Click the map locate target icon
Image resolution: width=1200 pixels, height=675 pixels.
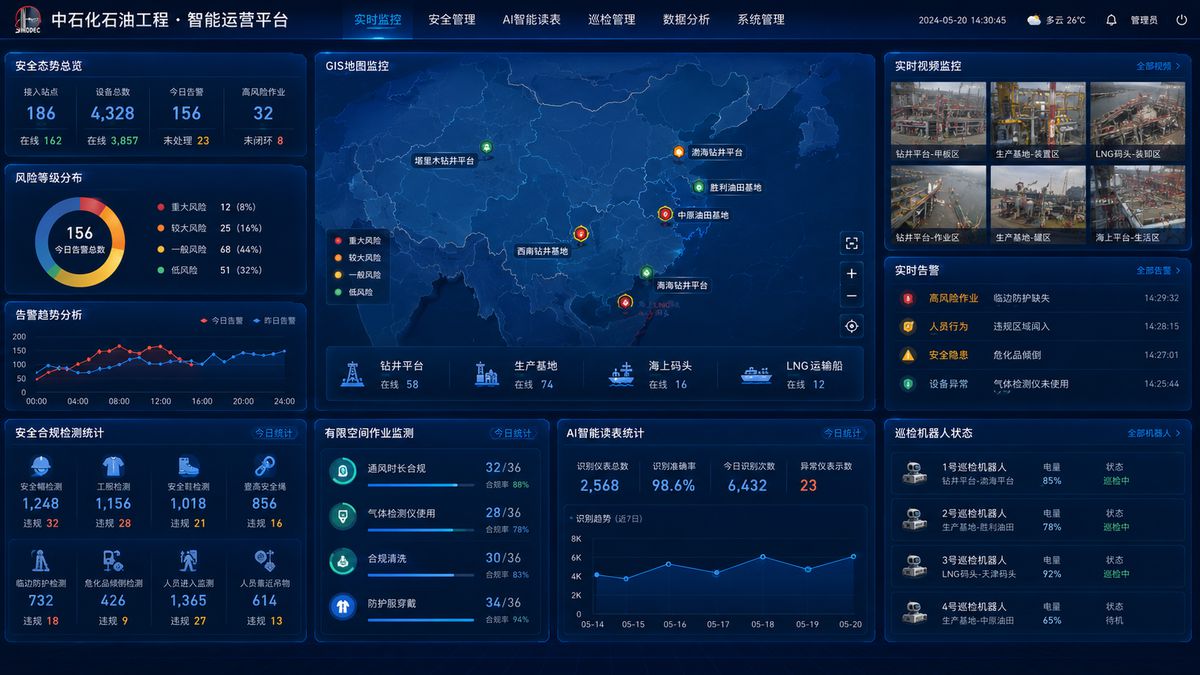(x=852, y=326)
